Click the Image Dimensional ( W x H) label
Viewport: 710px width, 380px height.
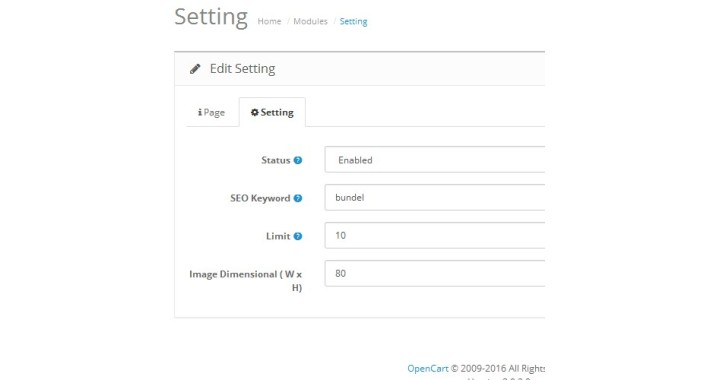(245, 281)
